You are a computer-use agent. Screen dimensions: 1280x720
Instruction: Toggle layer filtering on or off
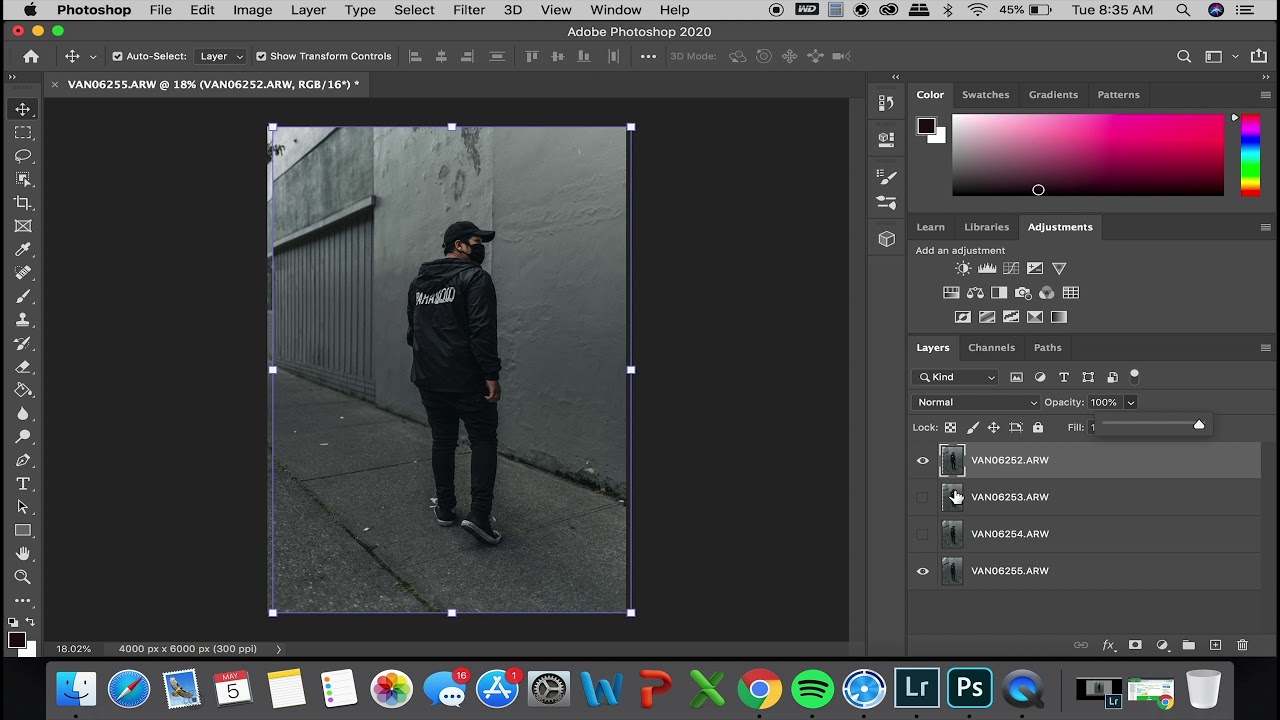[1135, 376]
